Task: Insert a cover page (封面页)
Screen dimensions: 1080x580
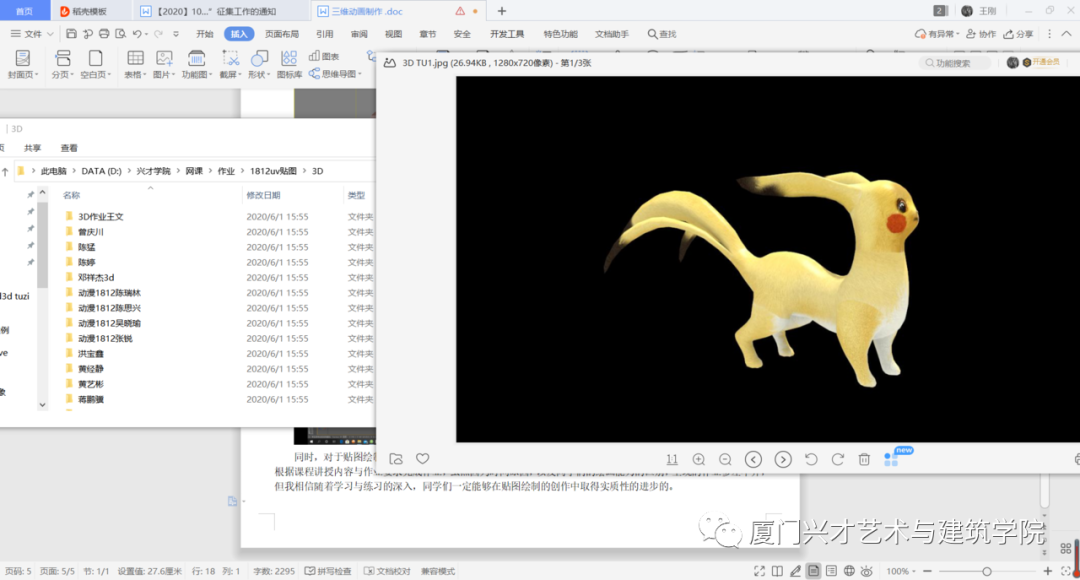Action: 23,65
